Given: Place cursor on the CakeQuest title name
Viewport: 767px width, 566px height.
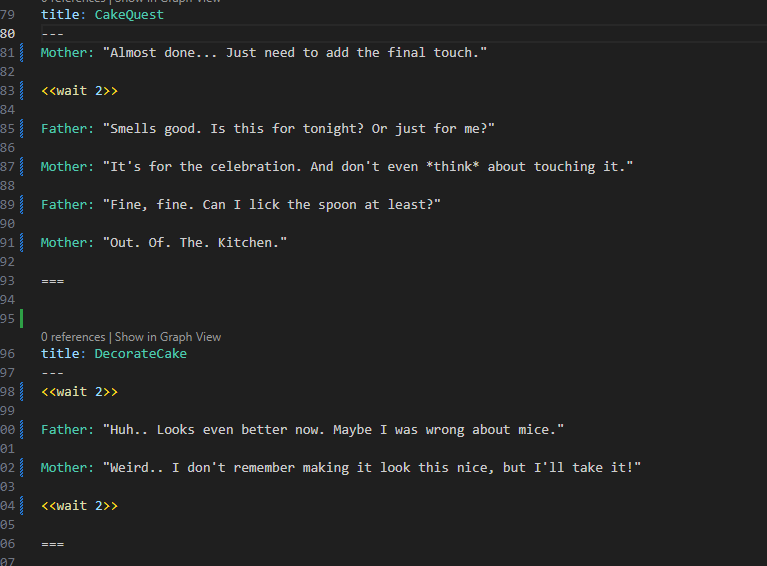Looking at the screenshot, I should (x=129, y=15).
